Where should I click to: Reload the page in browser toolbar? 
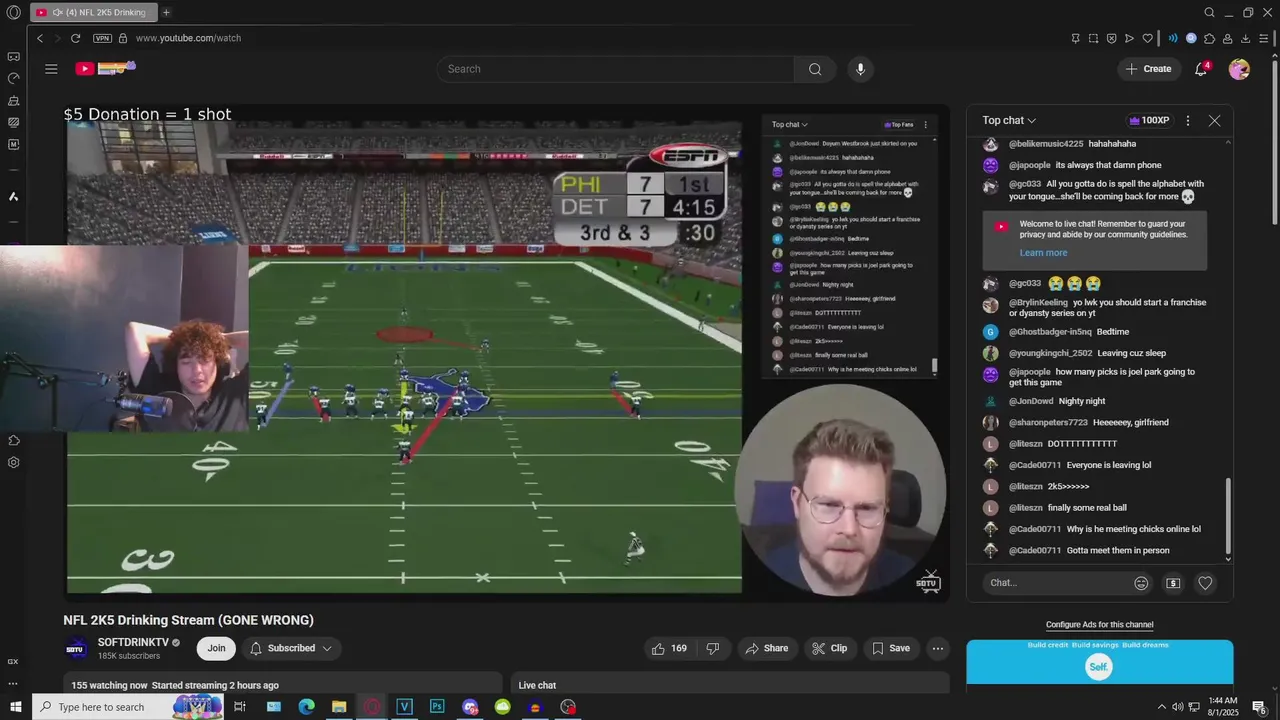75,38
